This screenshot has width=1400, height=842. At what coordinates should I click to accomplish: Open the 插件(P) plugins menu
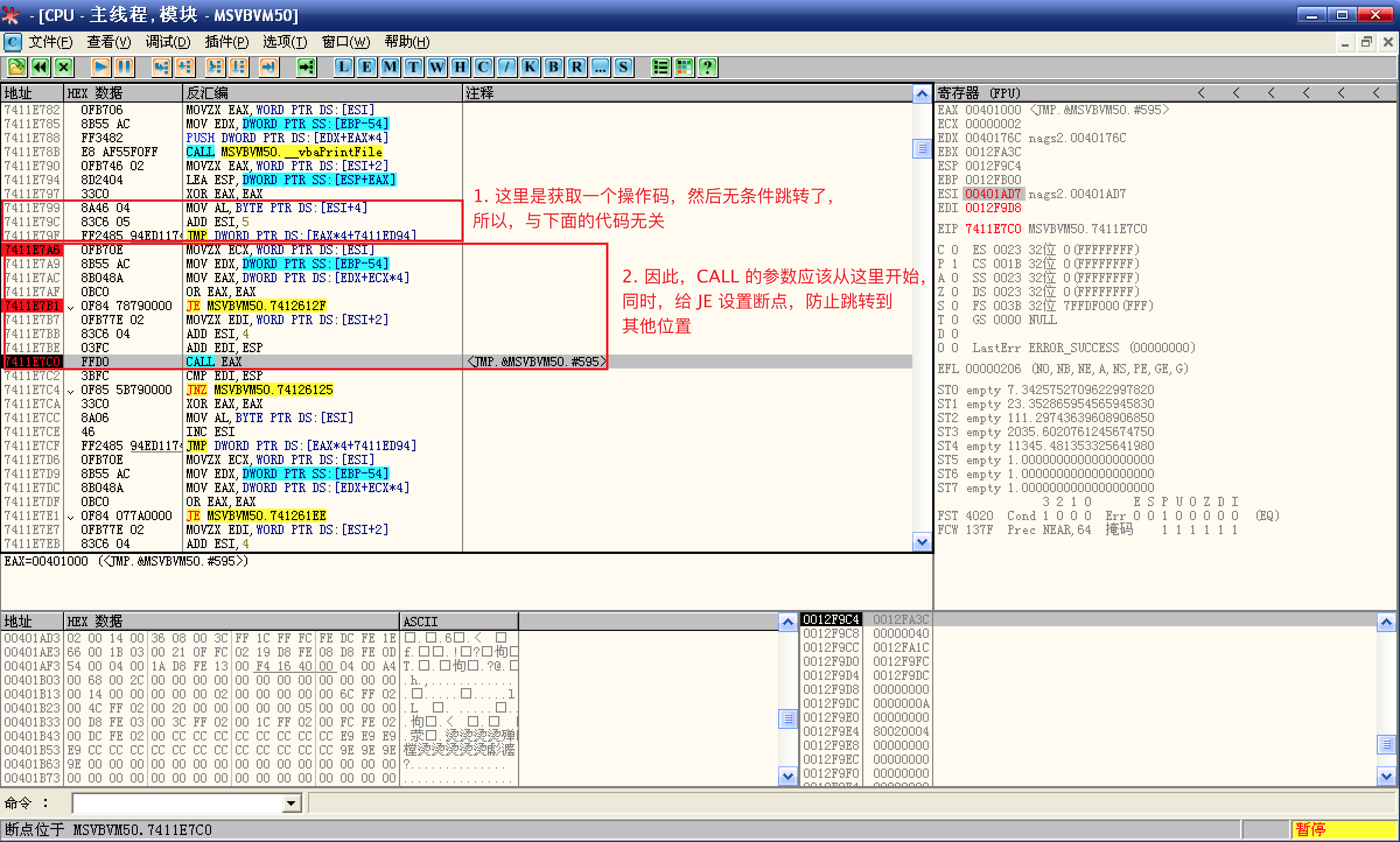(x=227, y=42)
